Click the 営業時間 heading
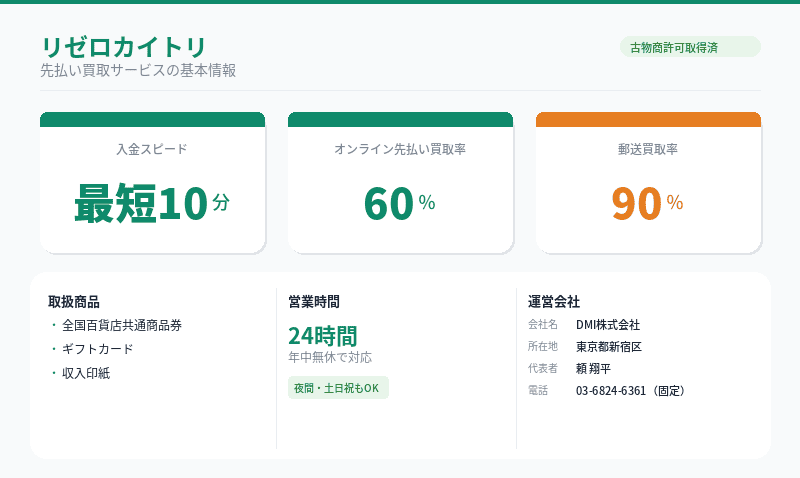Image resolution: width=800 pixels, height=478 pixels. (314, 302)
